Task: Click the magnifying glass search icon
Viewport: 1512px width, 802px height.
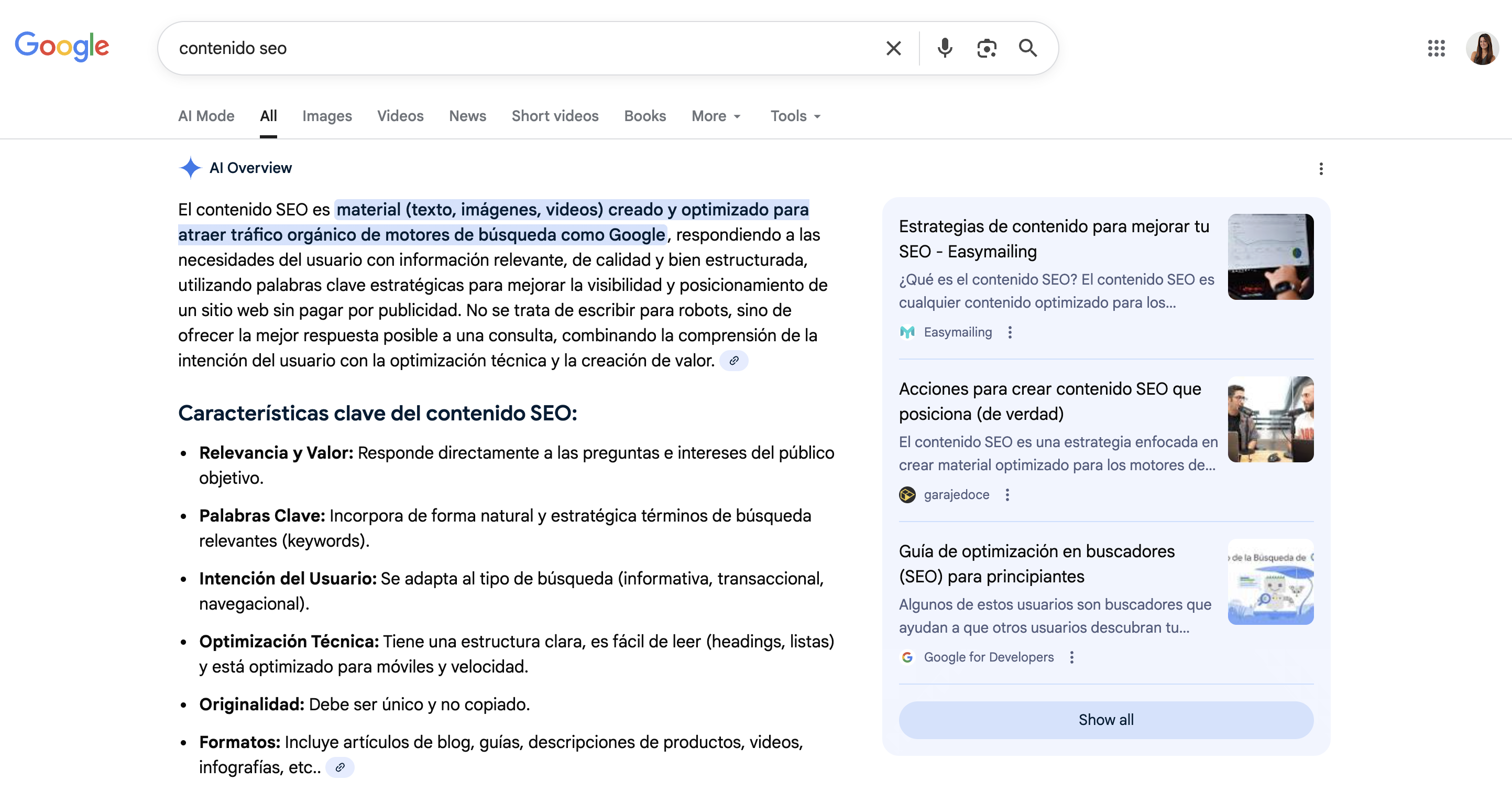Action: point(1027,48)
